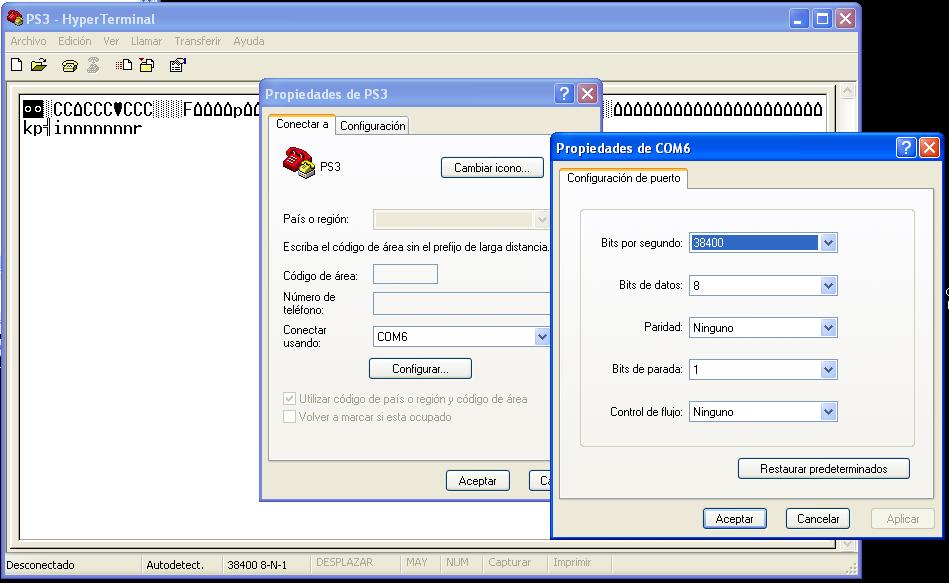Viewport: 949px width, 583px height.
Task: Click the terminal scrollbar up arrow
Action: [x=847, y=91]
